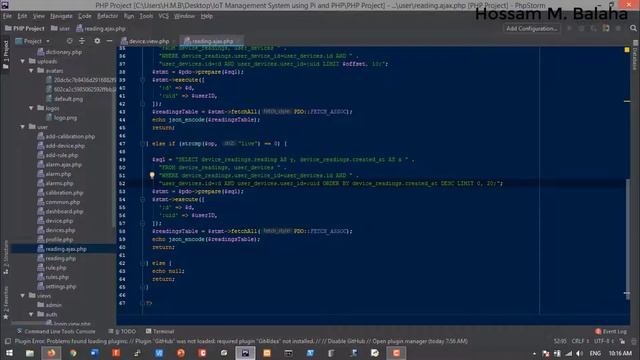The width and height of the screenshot is (640, 360).
Task: Open the Refactor menu
Action: (x=107, y=16)
